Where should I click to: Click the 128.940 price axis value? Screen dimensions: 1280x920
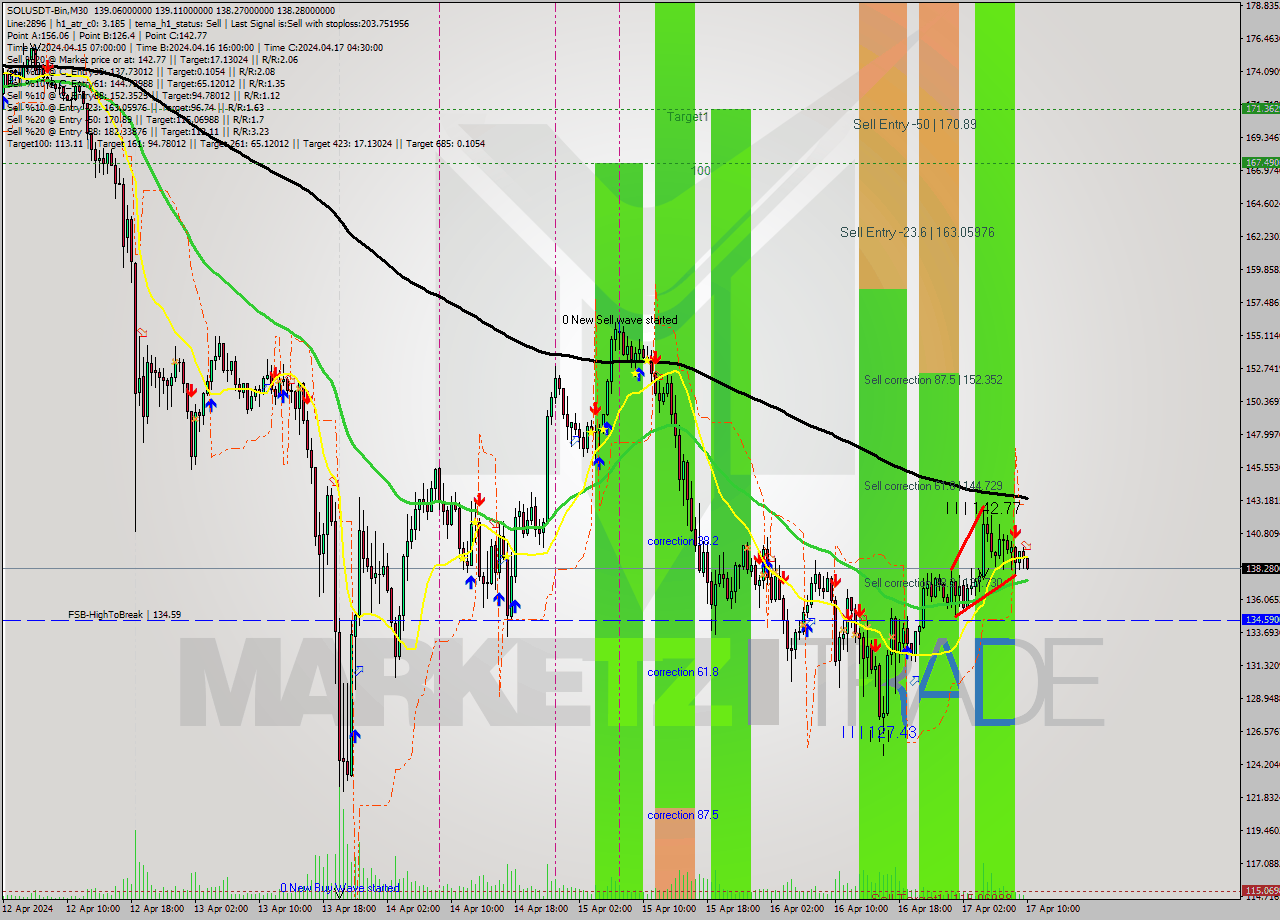1263,699
